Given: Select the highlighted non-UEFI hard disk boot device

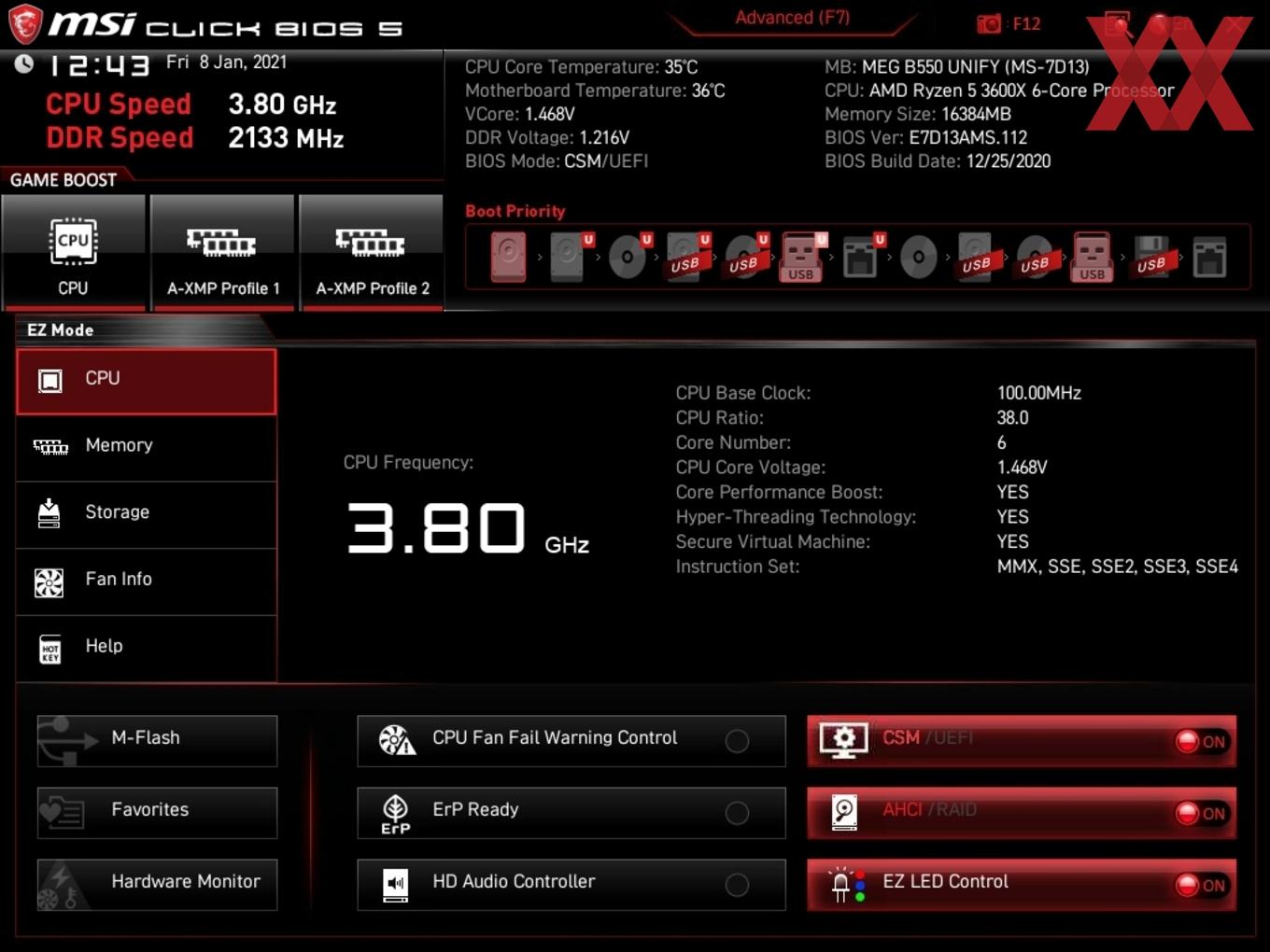Looking at the screenshot, I should (509, 257).
